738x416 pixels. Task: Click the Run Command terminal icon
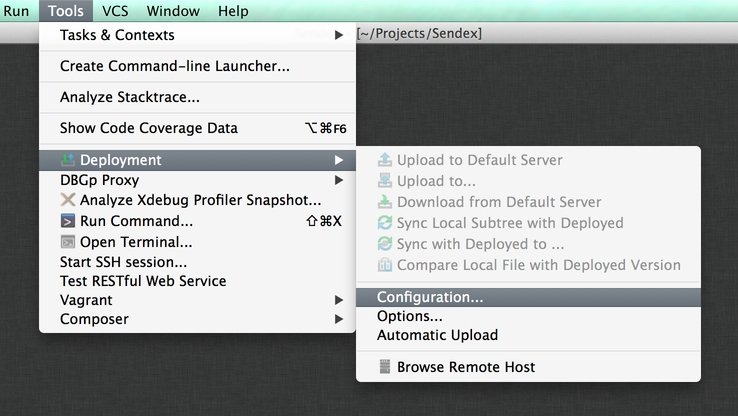click(x=68, y=221)
